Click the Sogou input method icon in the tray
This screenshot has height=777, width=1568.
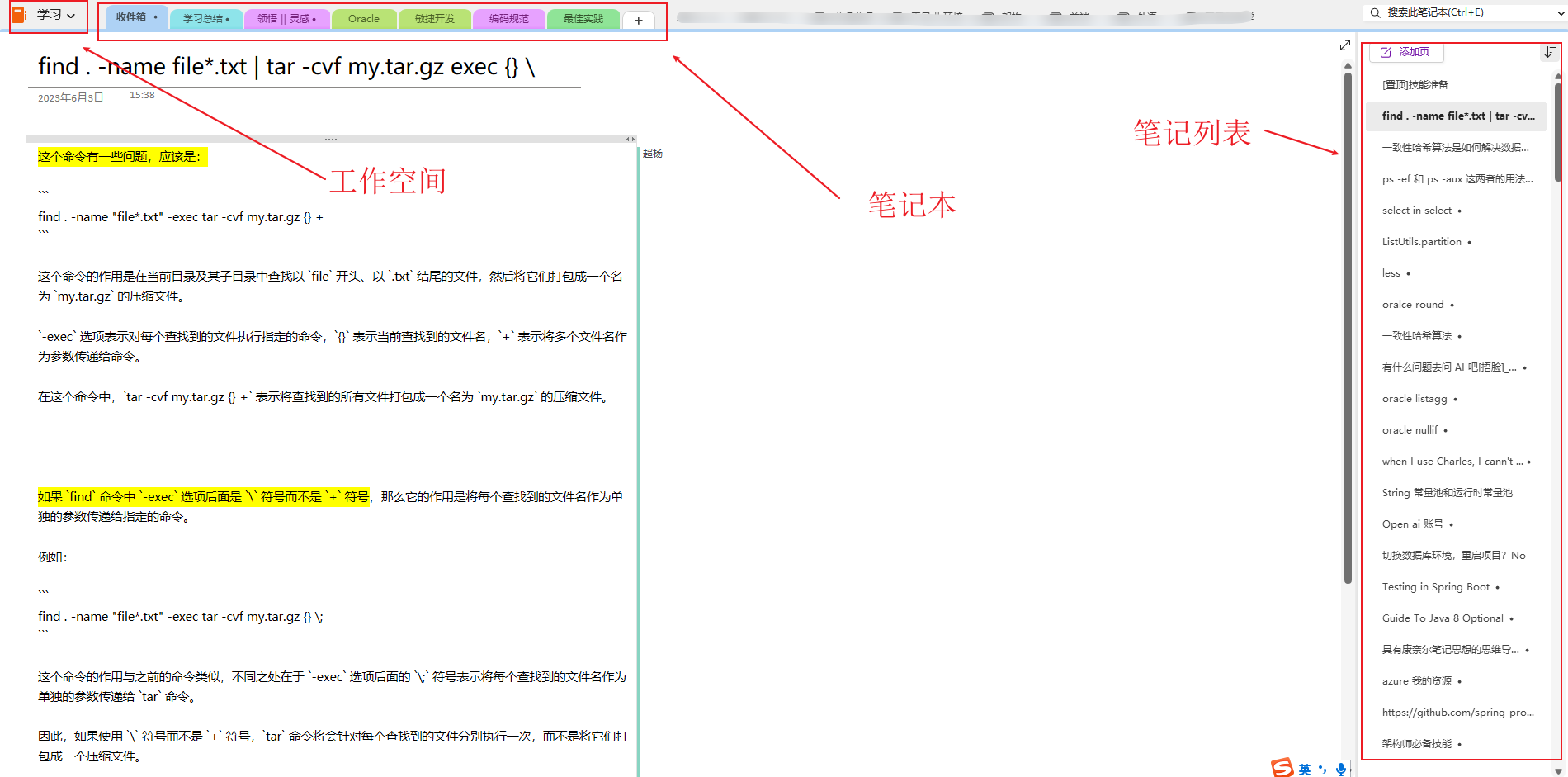point(1281,769)
